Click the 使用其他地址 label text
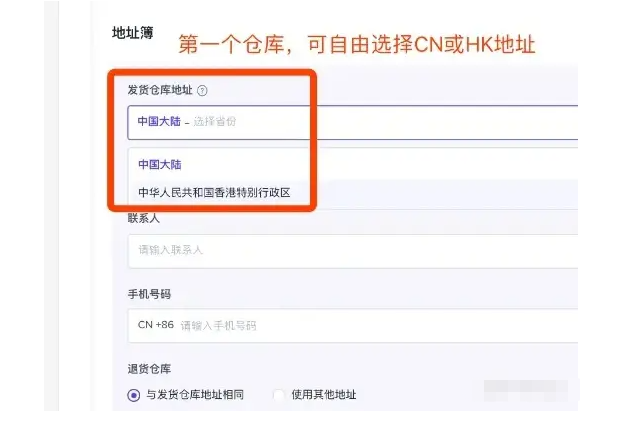The width and height of the screenshot is (632, 422). (324, 395)
